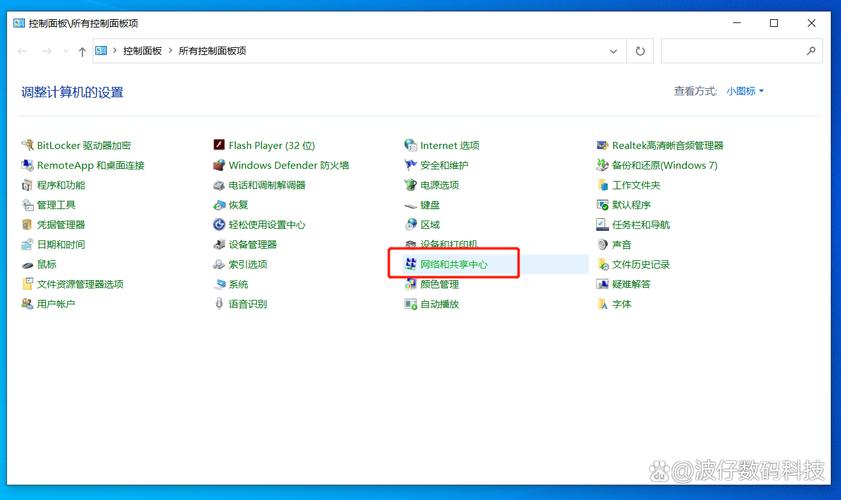Image resolution: width=841 pixels, height=500 pixels.
Task: Open the 系统 icon
Action: [x=219, y=284]
